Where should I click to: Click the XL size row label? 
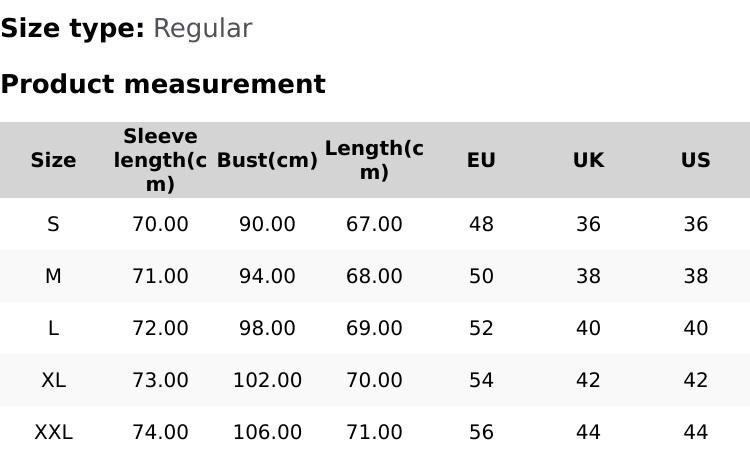coord(53,380)
